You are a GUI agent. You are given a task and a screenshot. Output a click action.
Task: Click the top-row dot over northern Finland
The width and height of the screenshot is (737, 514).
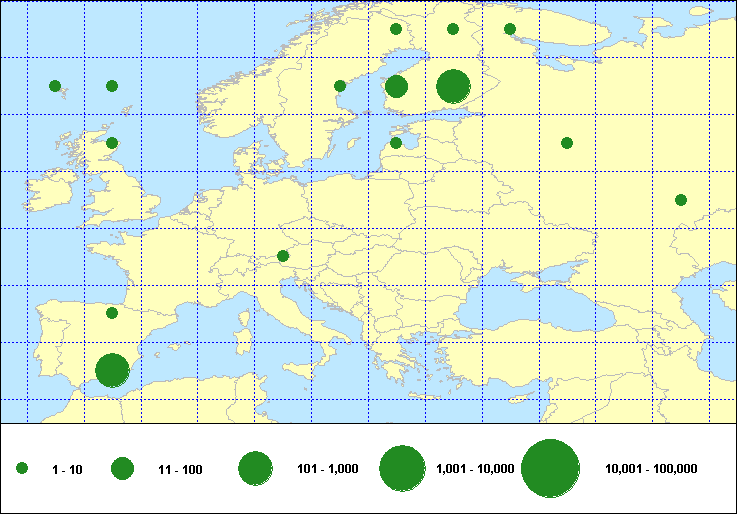pos(396,29)
